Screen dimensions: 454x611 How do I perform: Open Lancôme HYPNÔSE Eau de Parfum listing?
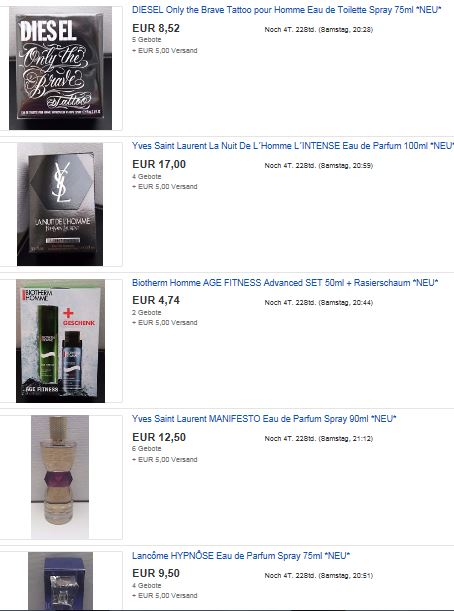[241, 556]
